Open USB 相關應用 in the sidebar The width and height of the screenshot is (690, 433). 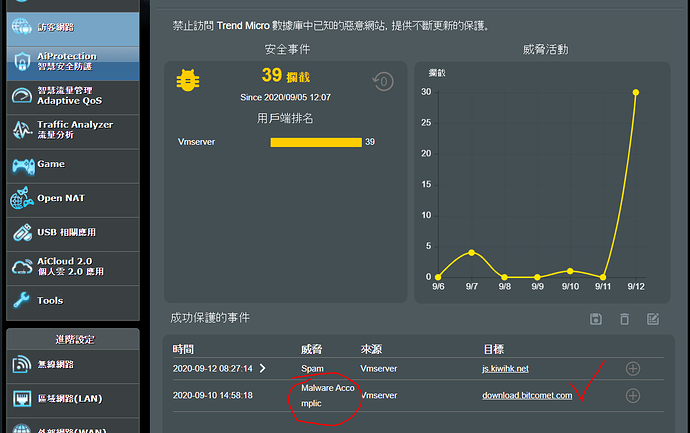pos(73,234)
